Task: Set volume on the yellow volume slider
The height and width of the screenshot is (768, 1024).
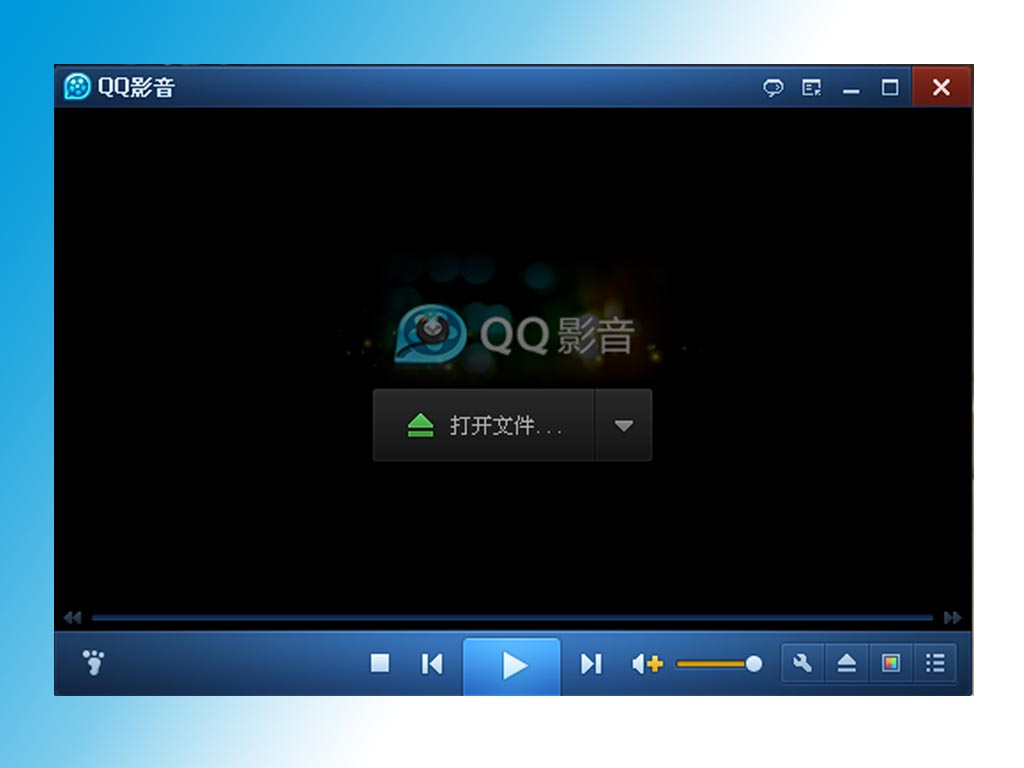Action: pos(718,664)
